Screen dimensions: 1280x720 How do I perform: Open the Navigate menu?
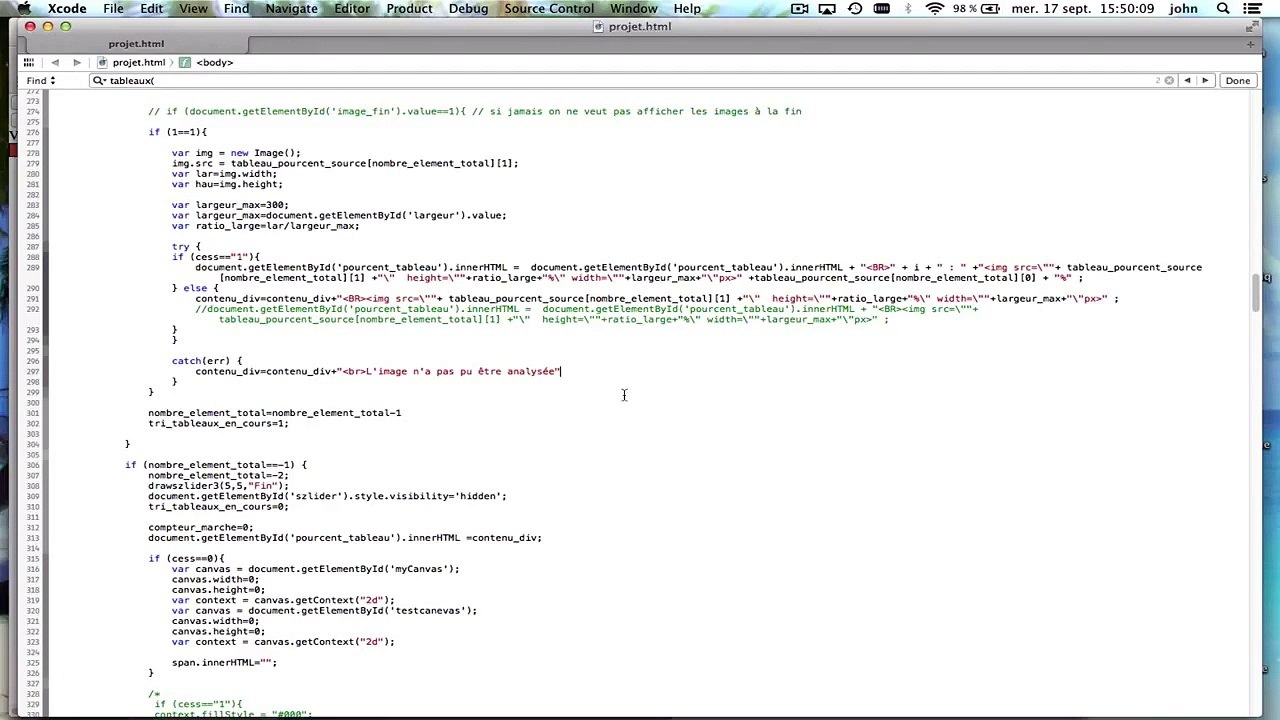click(292, 9)
